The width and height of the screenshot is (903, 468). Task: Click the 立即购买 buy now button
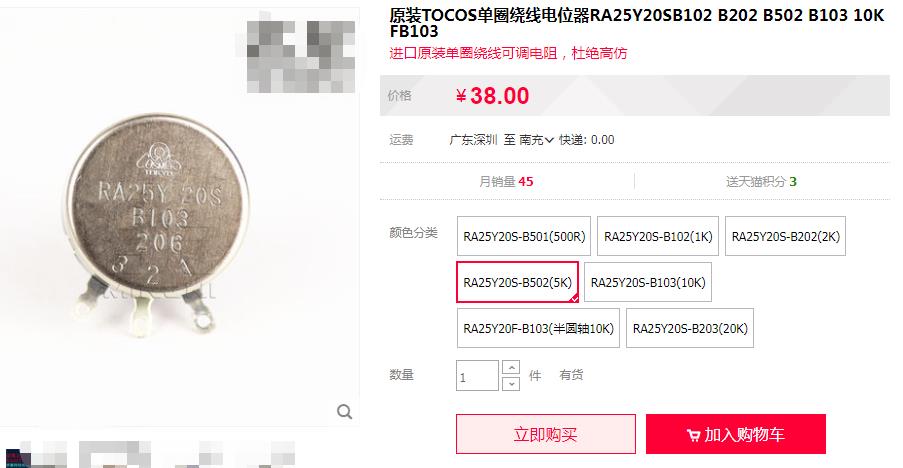tap(546, 434)
